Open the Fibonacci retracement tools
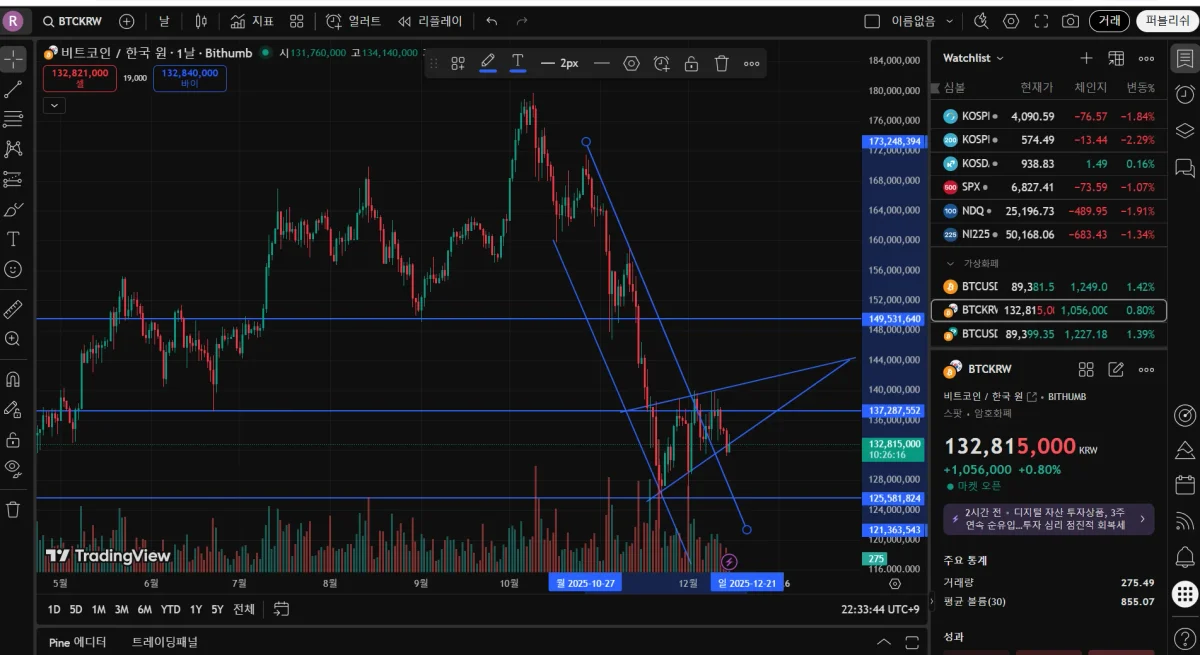 pos(13,120)
